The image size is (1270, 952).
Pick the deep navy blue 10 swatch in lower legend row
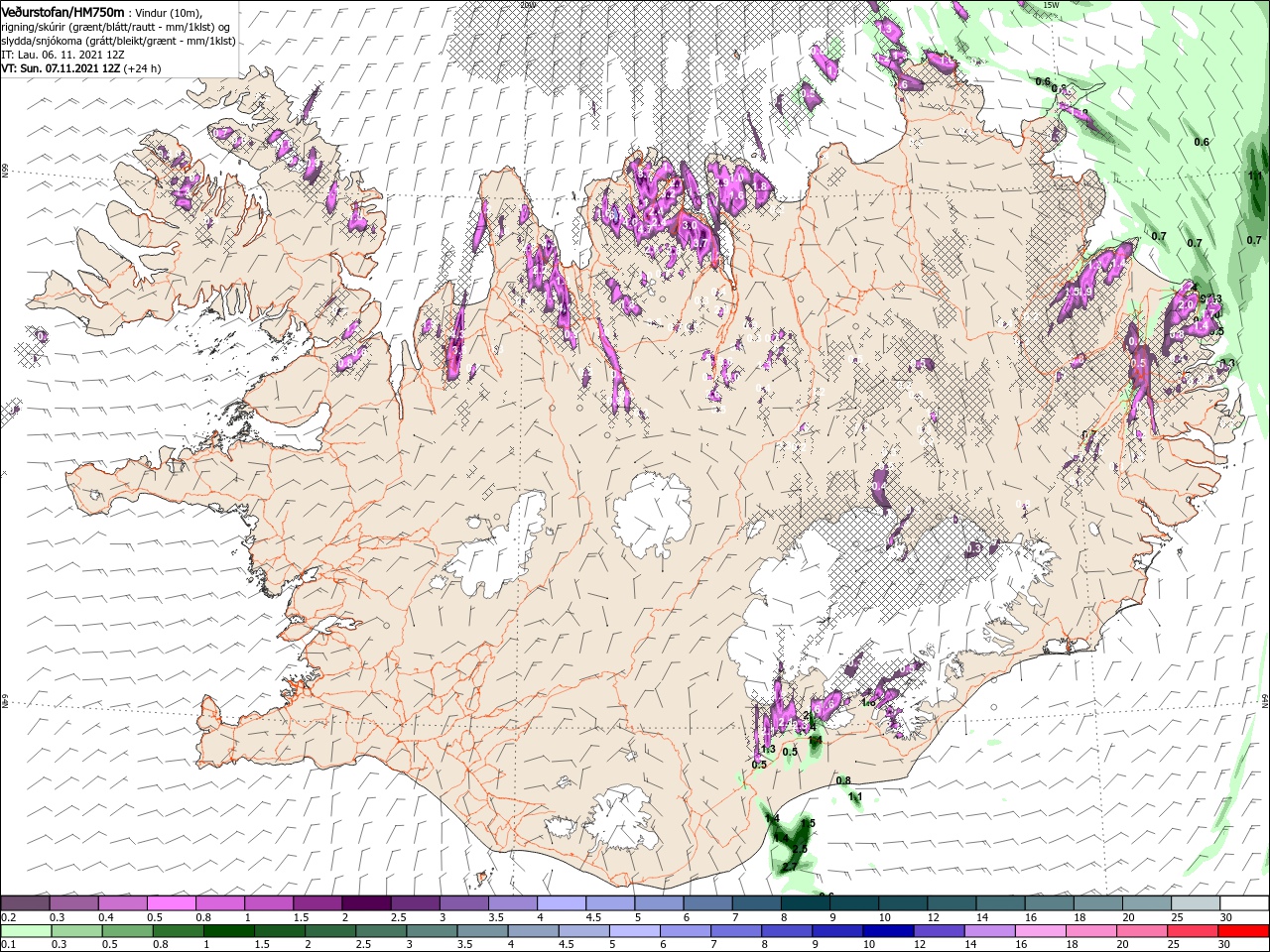coord(888,931)
